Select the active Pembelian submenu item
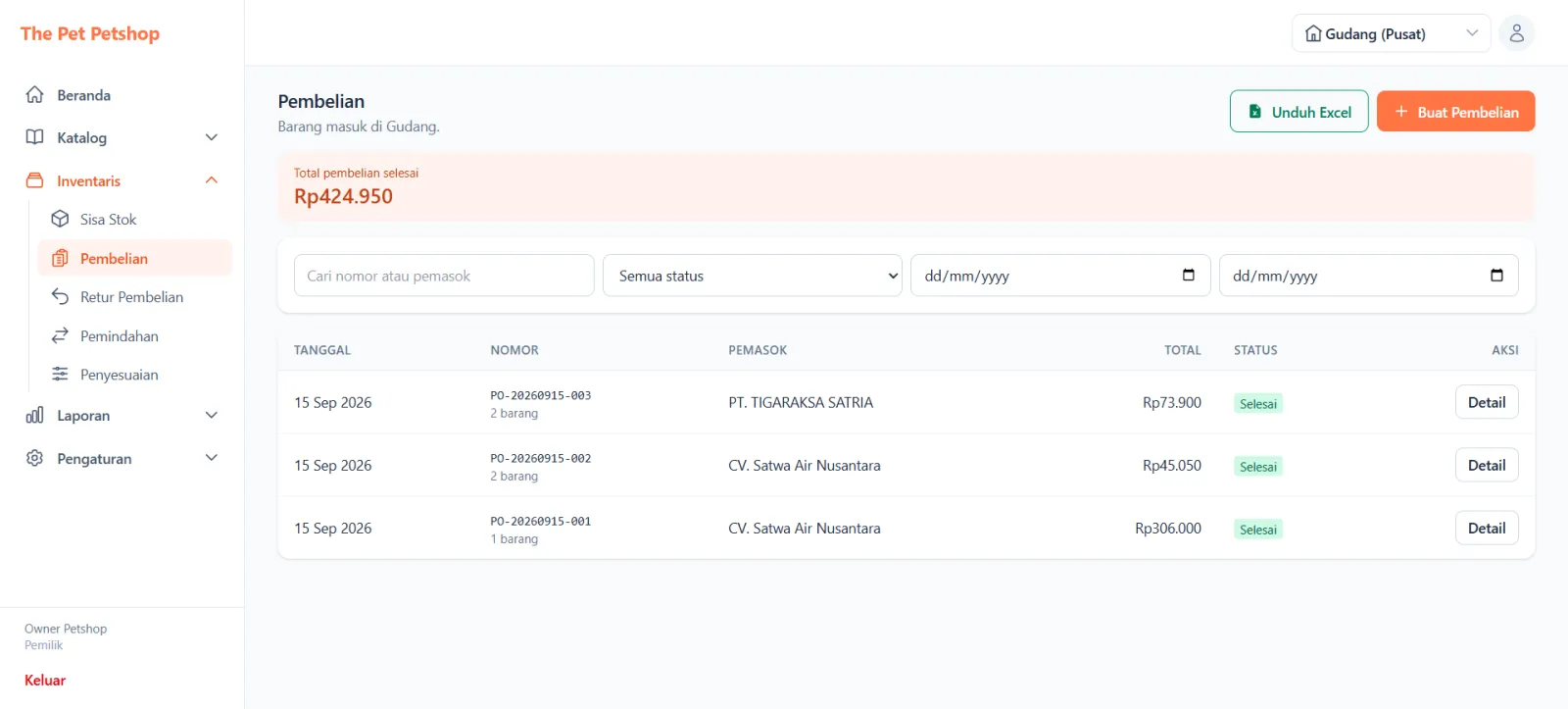 (134, 258)
